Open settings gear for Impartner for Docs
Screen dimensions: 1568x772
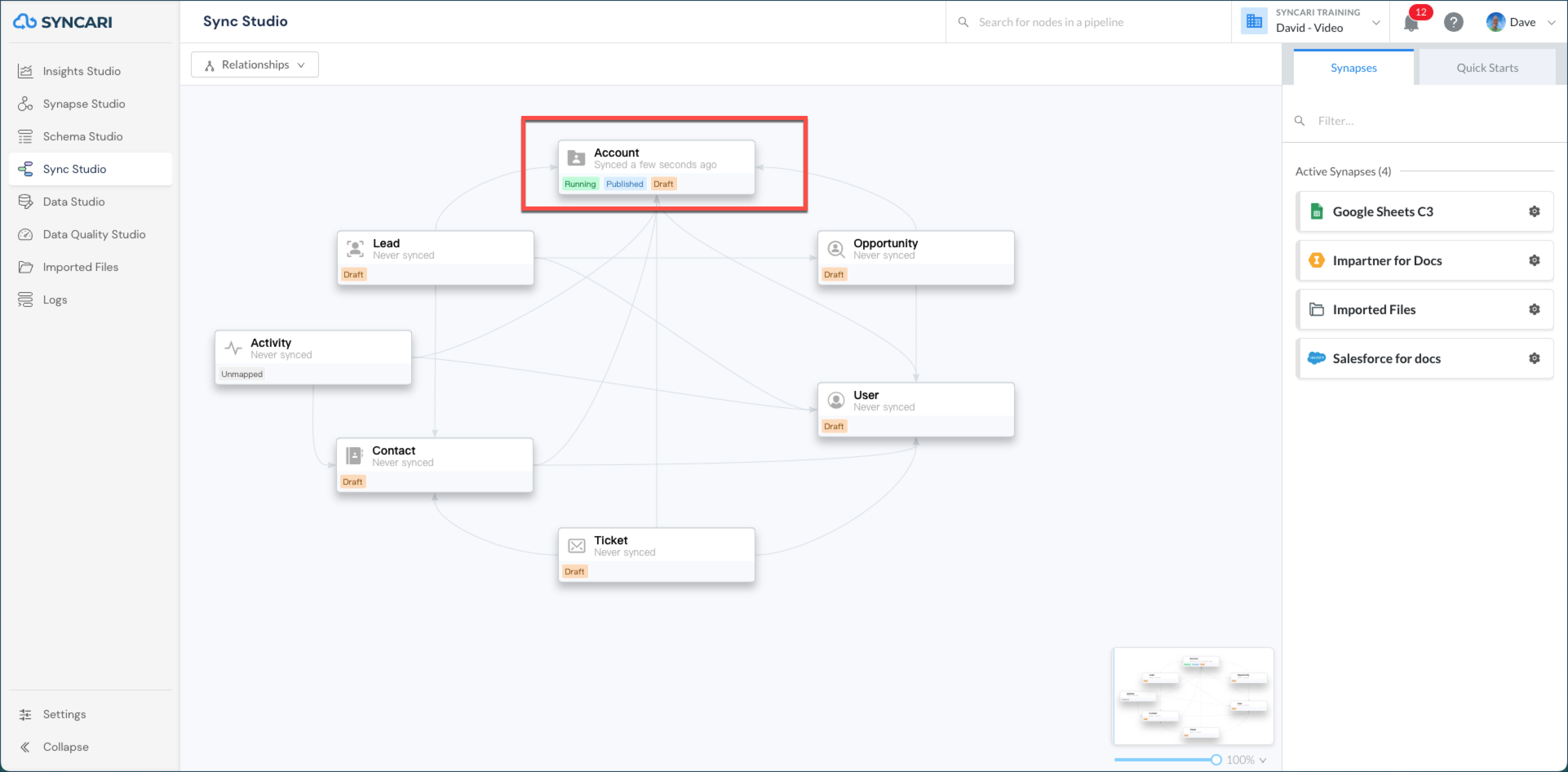click(1534, 261)
